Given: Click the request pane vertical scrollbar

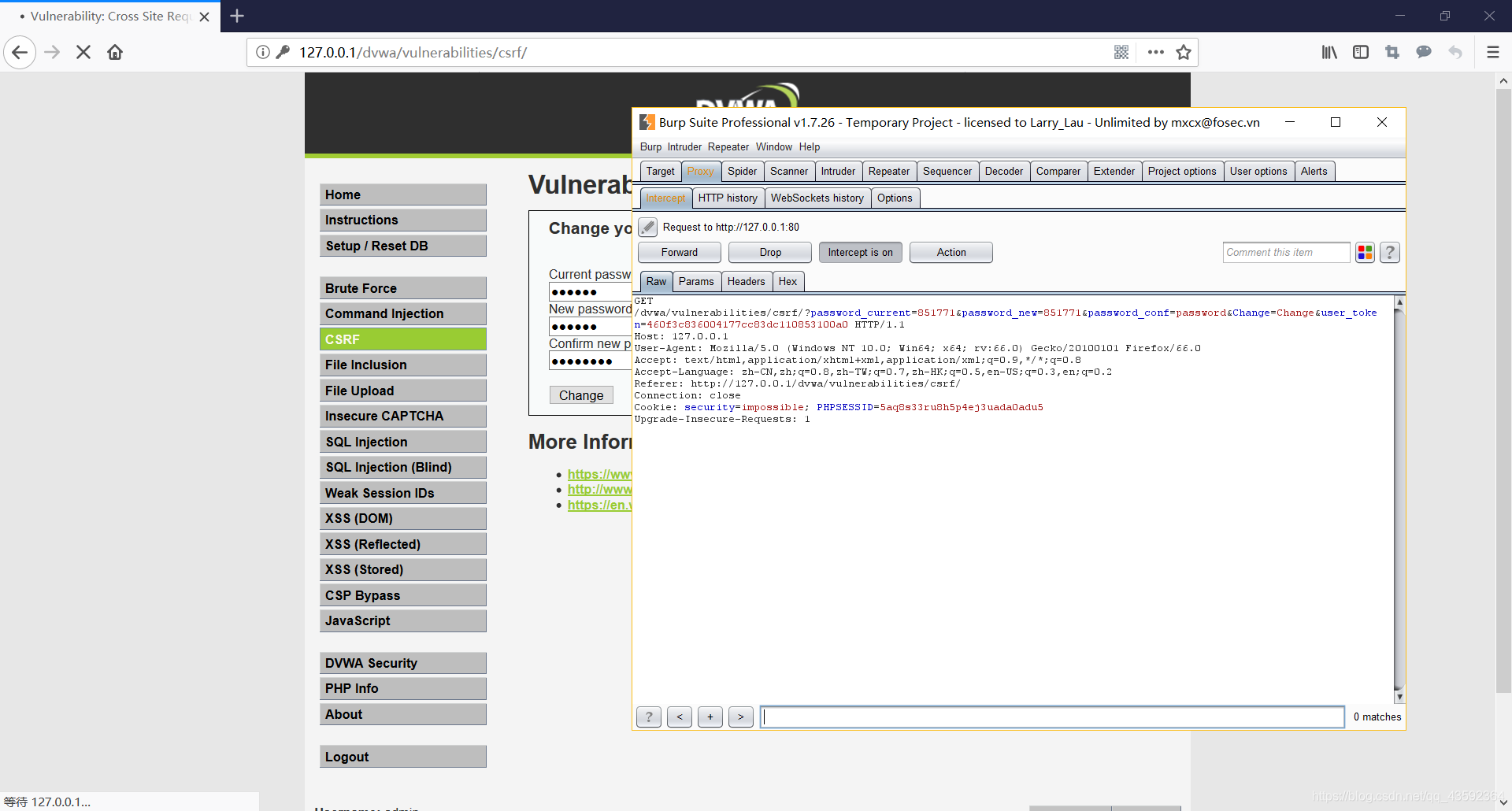Looking at the screenshot, I should tap(1399, 500).
